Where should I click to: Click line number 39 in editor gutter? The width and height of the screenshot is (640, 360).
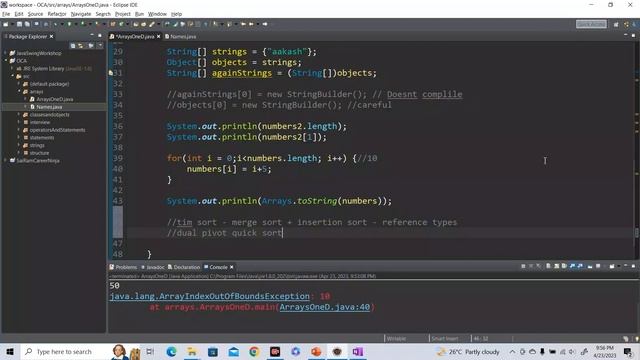118,158
